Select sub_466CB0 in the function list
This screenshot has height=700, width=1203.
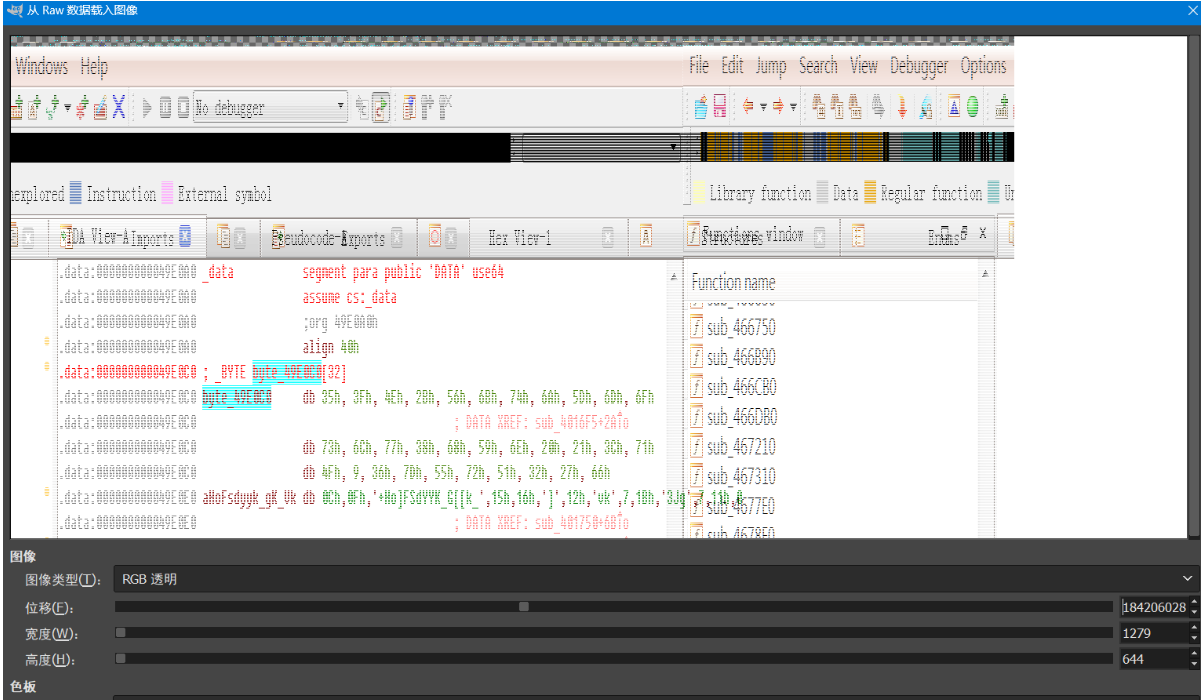(x=741, y=387)
